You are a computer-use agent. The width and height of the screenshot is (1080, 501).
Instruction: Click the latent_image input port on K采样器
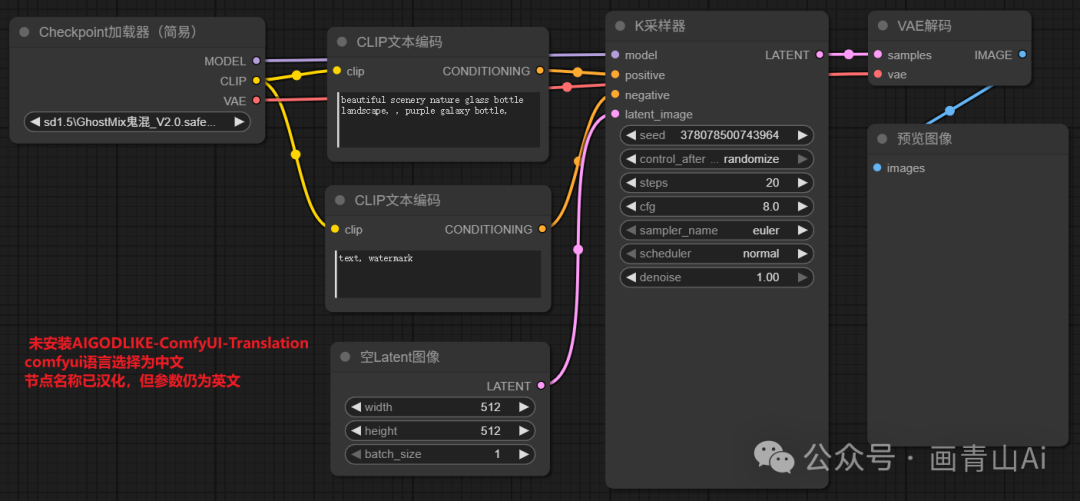(x=615, y=114)
